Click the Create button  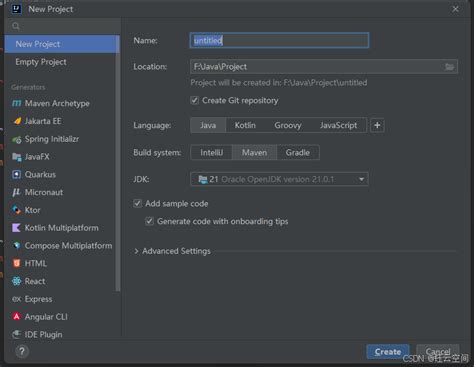pos(388,352)
